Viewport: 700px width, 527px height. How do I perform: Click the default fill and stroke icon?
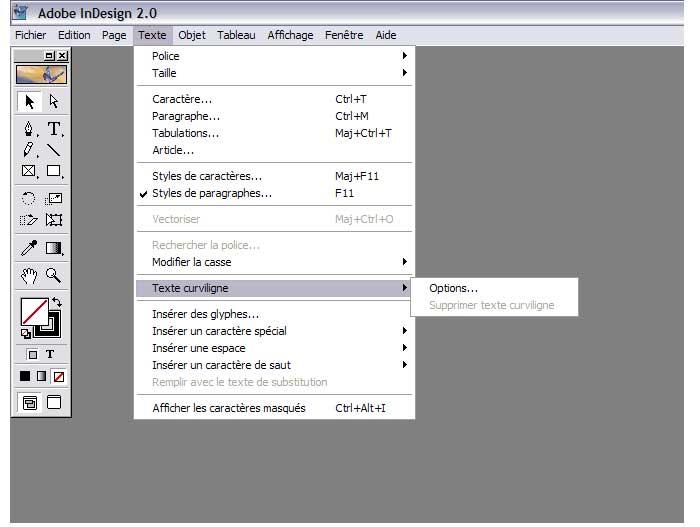[x=26, y=333]
